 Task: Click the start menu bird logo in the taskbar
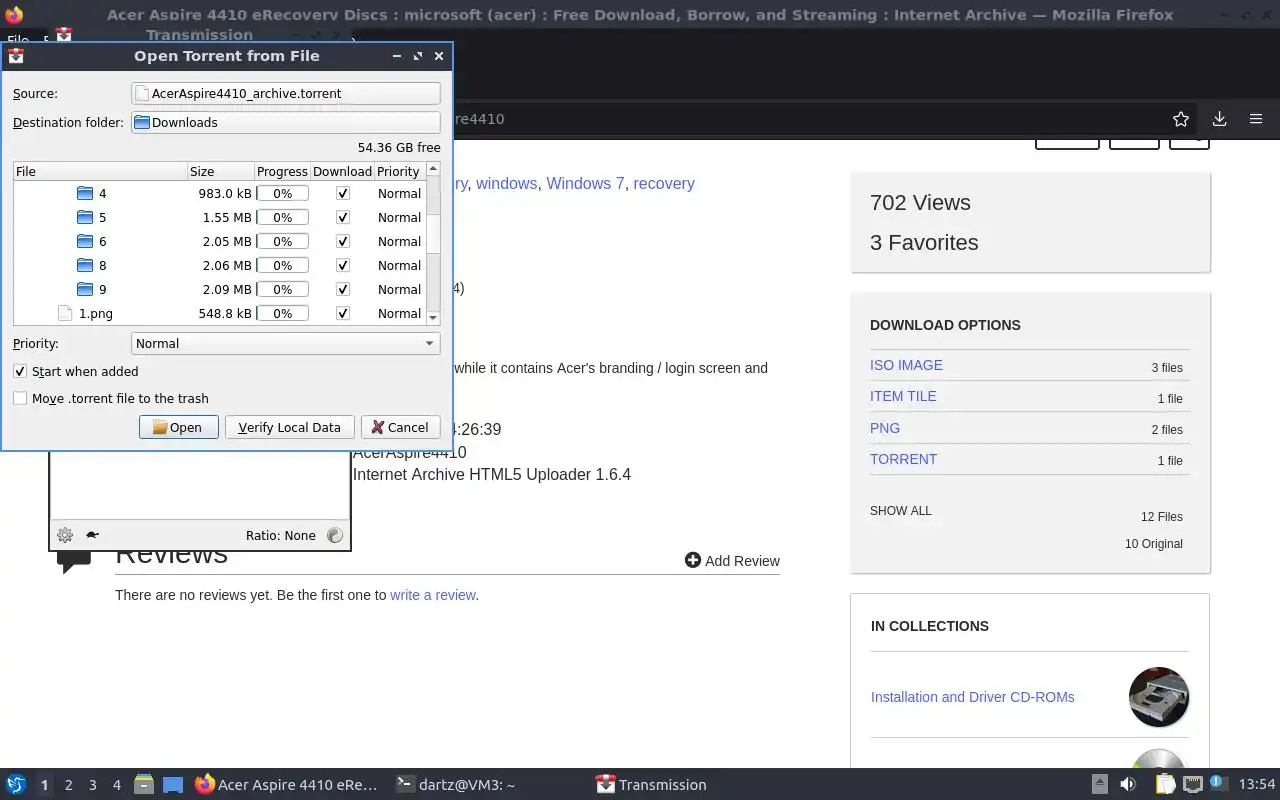(16, 784)
